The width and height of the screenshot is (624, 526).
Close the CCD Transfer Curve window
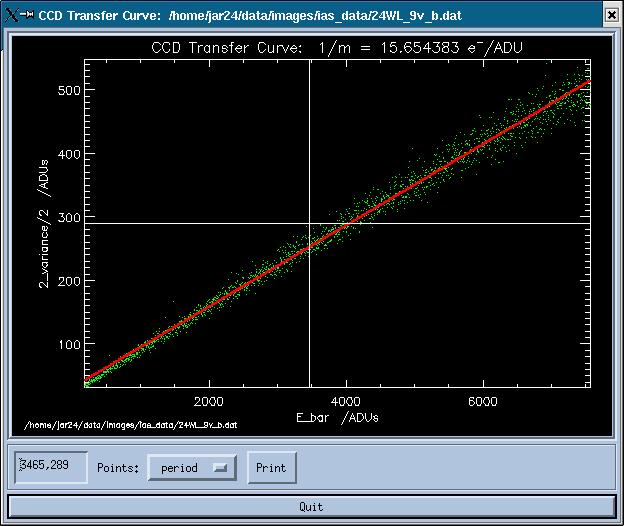tap(611, 14)
